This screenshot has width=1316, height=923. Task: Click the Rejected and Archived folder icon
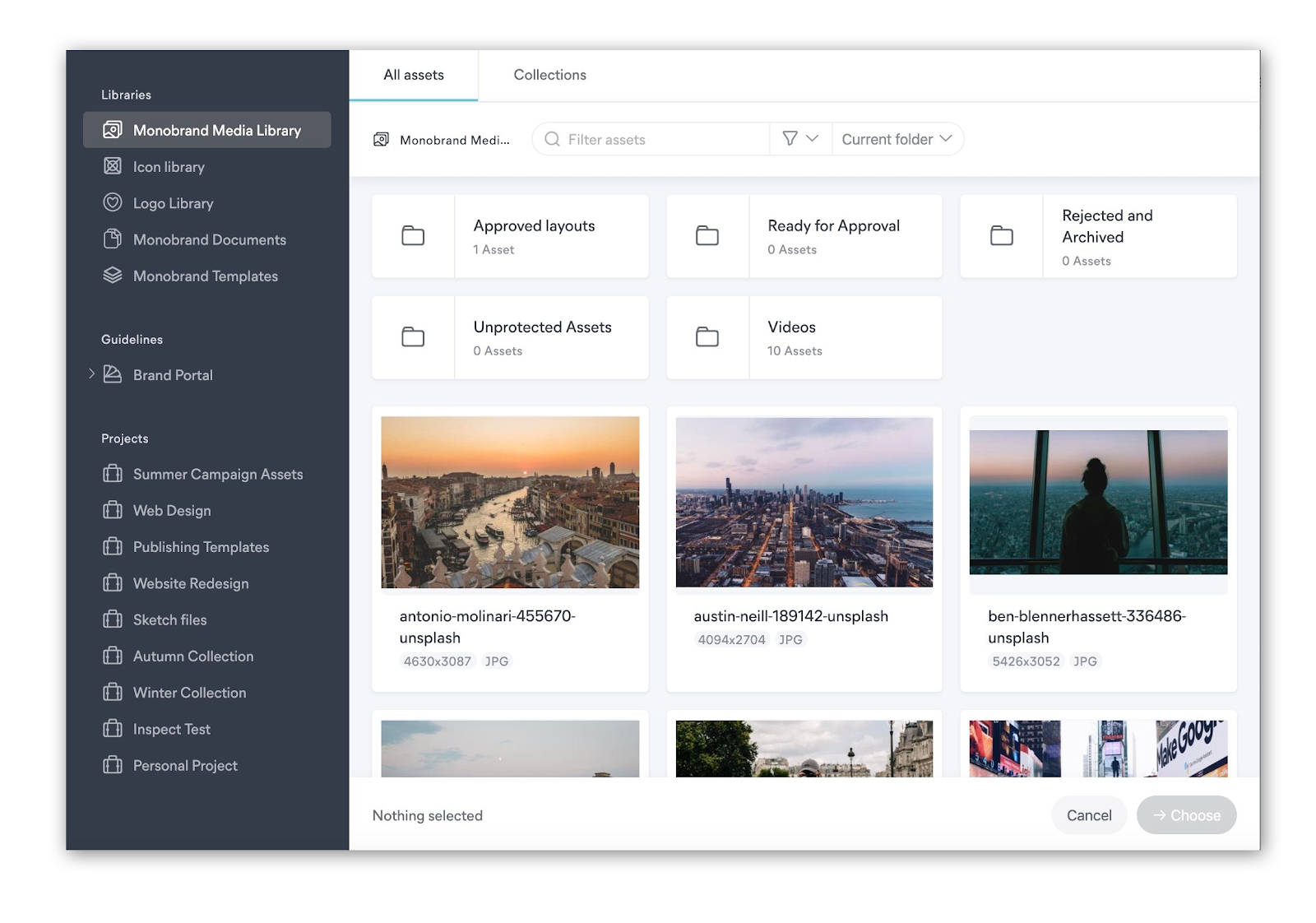point(1002,236)
